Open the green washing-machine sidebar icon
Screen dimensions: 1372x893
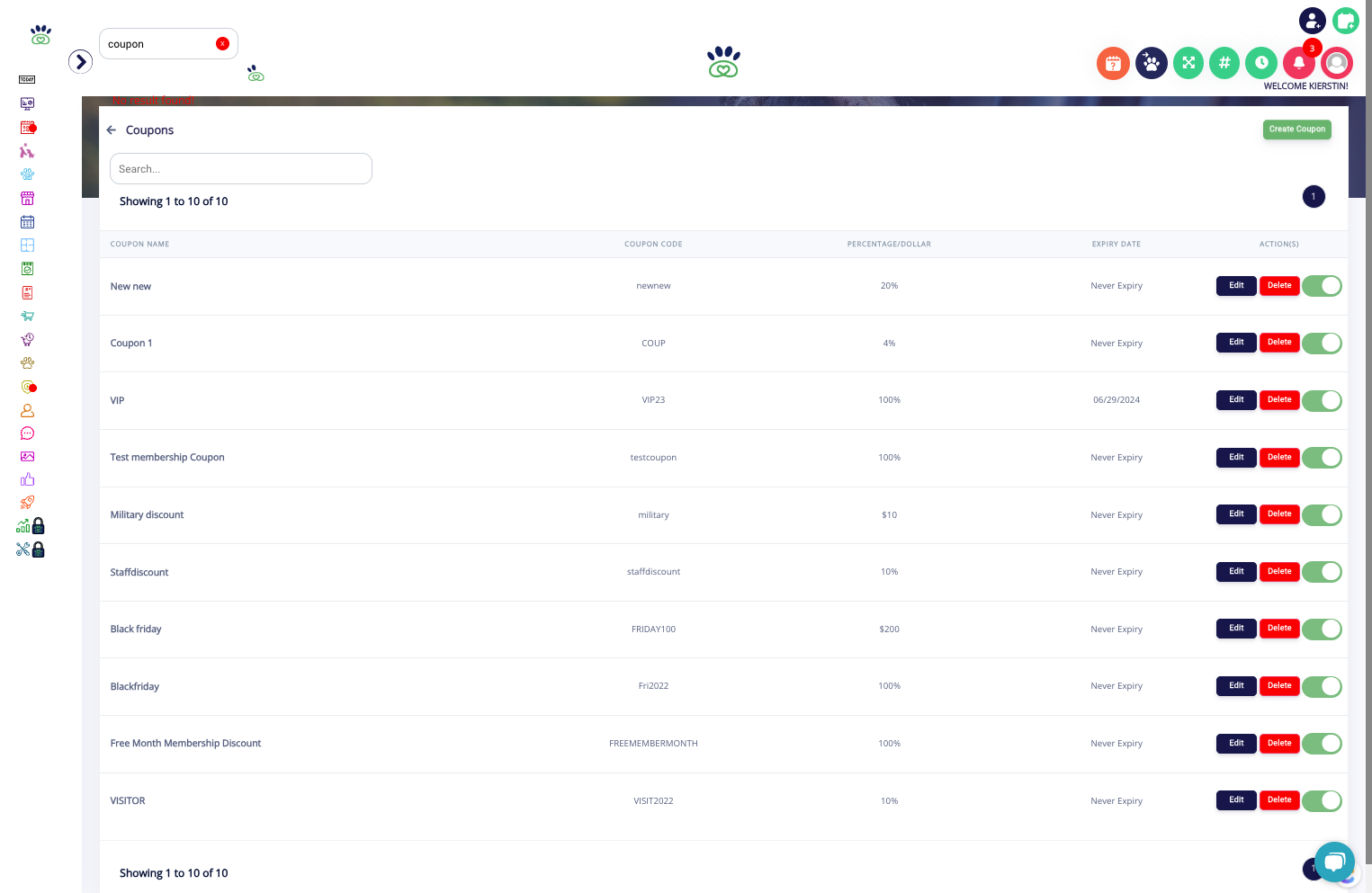point(27,268)
